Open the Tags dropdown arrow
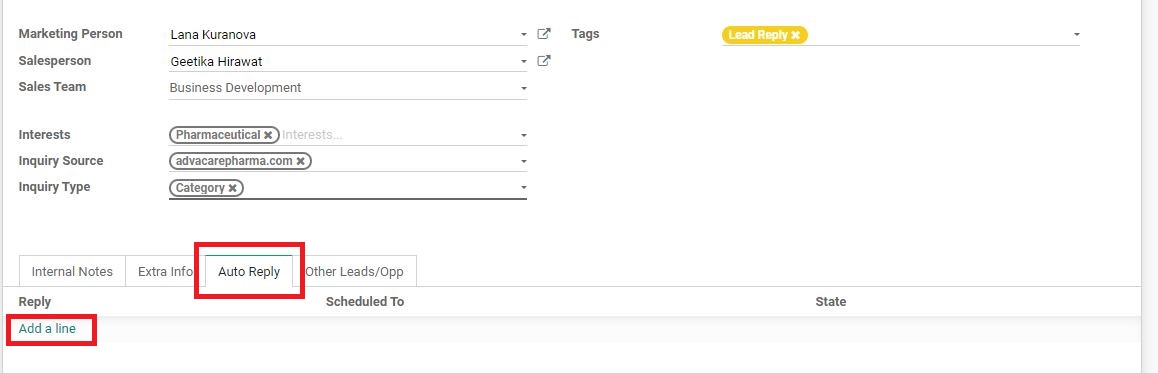Image resolution: width=1158 pixels, height=373 pixels. (x=1077, y=35)
